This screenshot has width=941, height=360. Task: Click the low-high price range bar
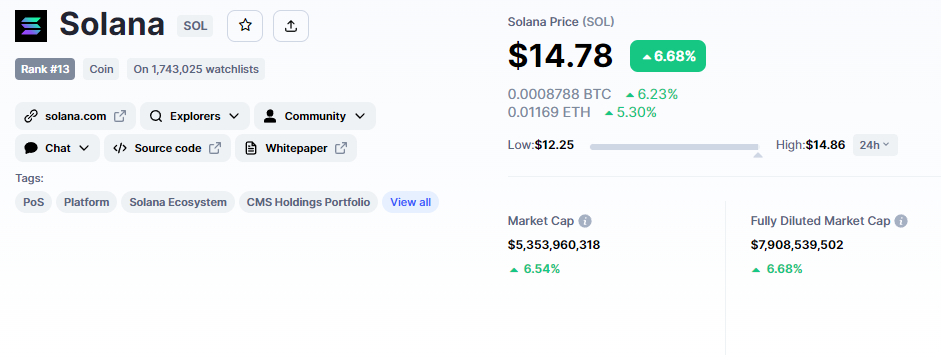tap(674, 147)
